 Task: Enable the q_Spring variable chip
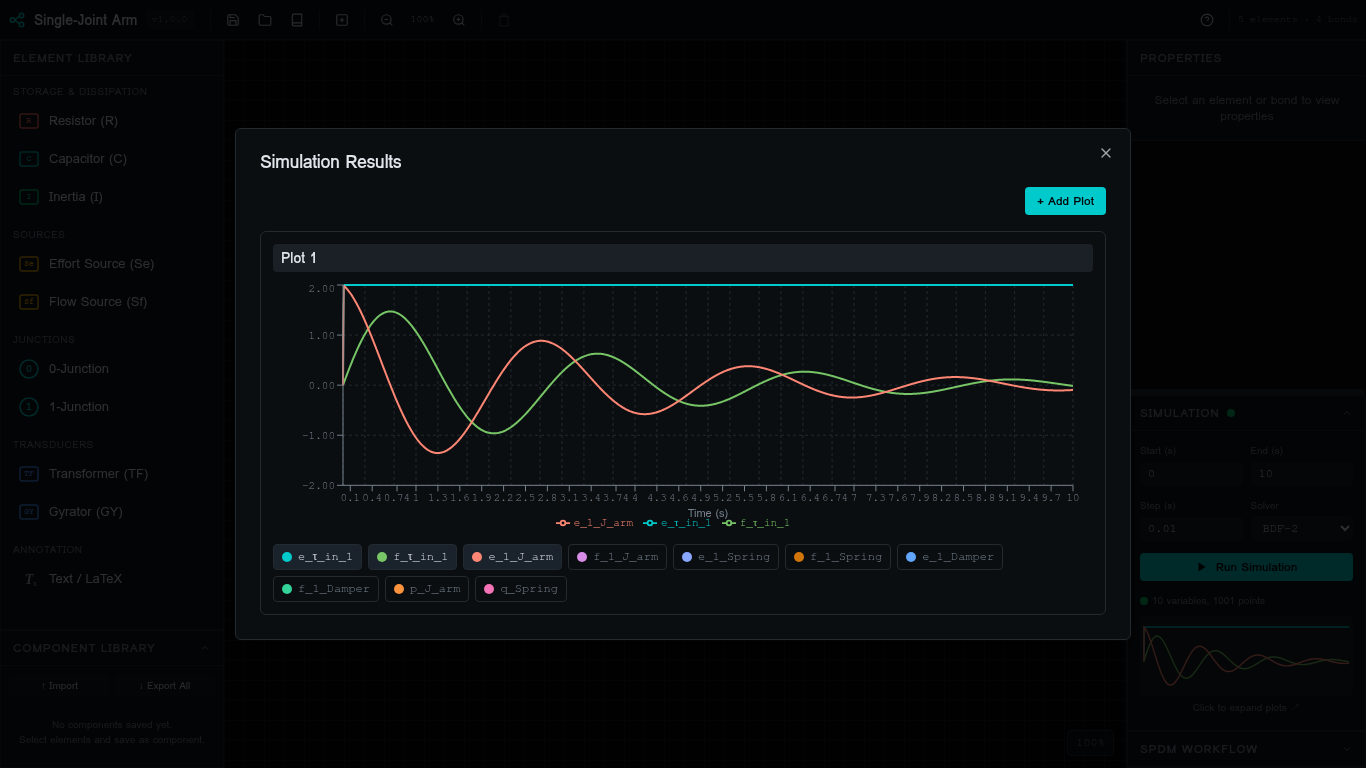521,589
